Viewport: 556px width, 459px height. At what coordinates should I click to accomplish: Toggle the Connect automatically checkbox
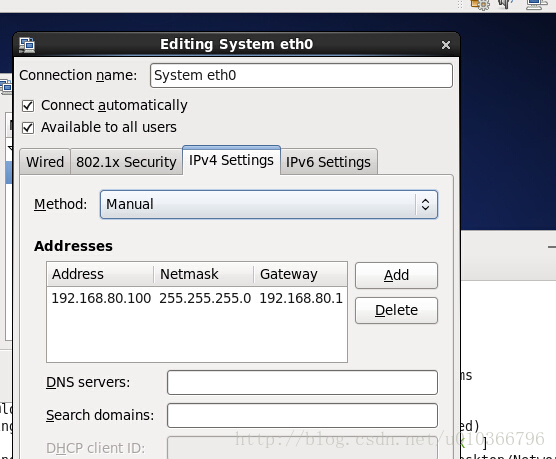tap(28, 106)
